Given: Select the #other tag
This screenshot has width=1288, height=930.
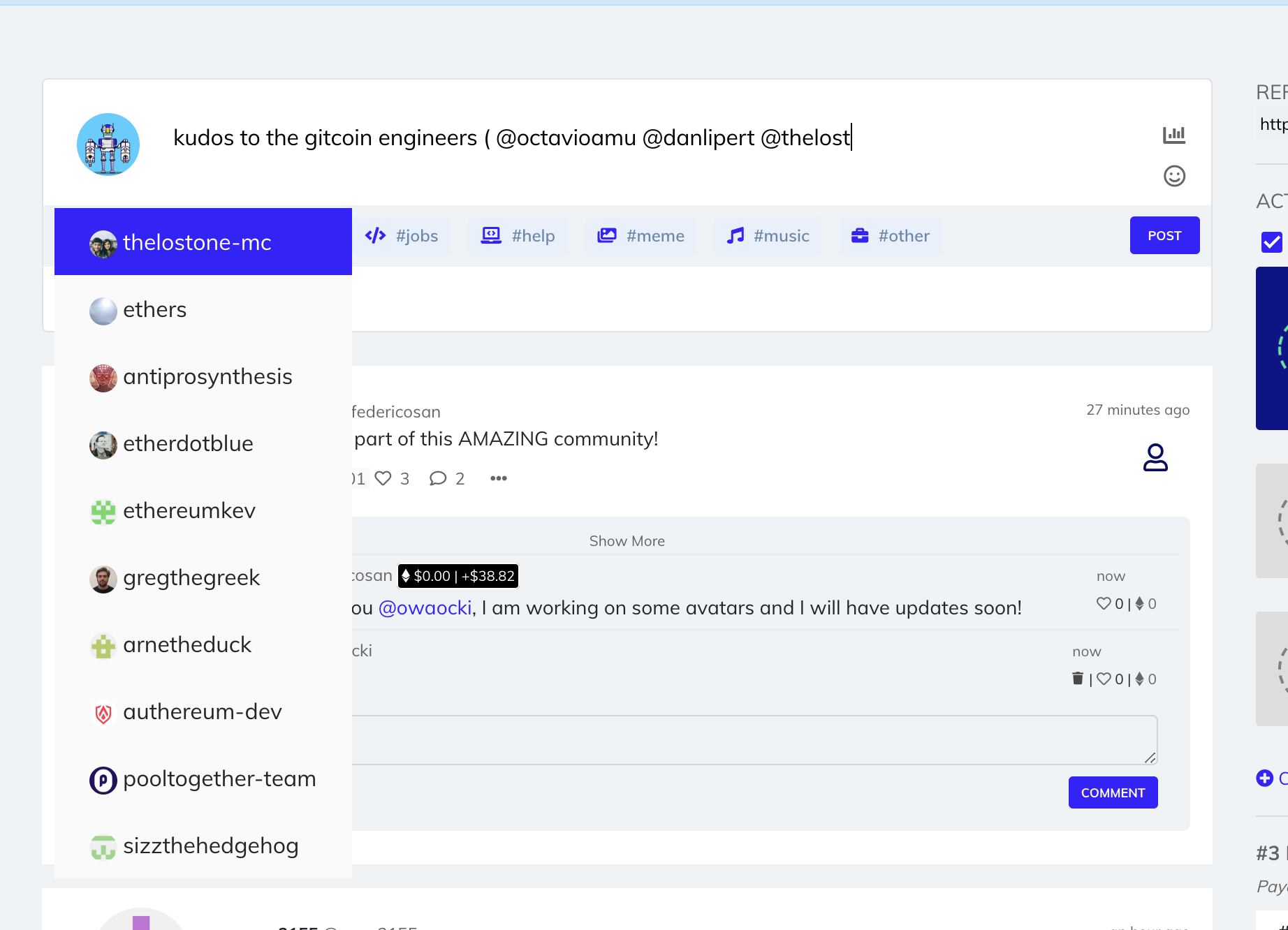Looking at the screenshot, I should pos(891,236).
